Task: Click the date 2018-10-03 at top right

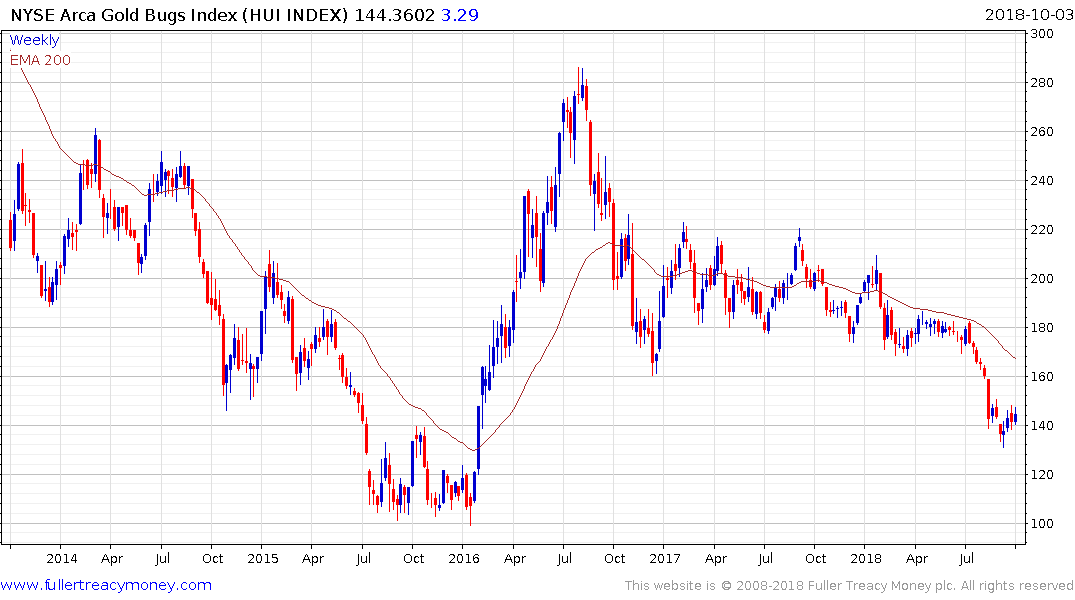Action: point(1028,14)
